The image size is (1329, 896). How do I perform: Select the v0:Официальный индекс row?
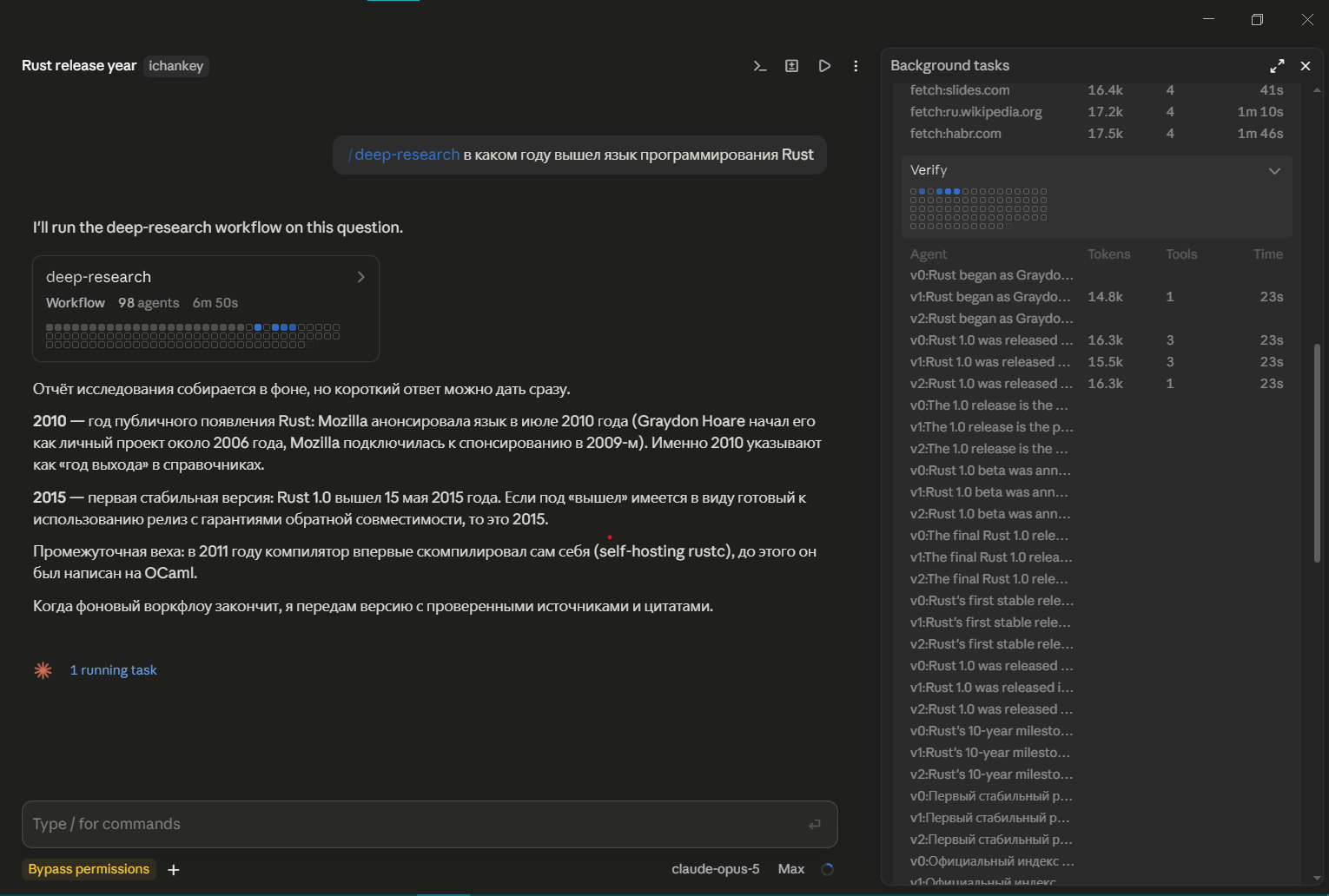[1097, 861]
